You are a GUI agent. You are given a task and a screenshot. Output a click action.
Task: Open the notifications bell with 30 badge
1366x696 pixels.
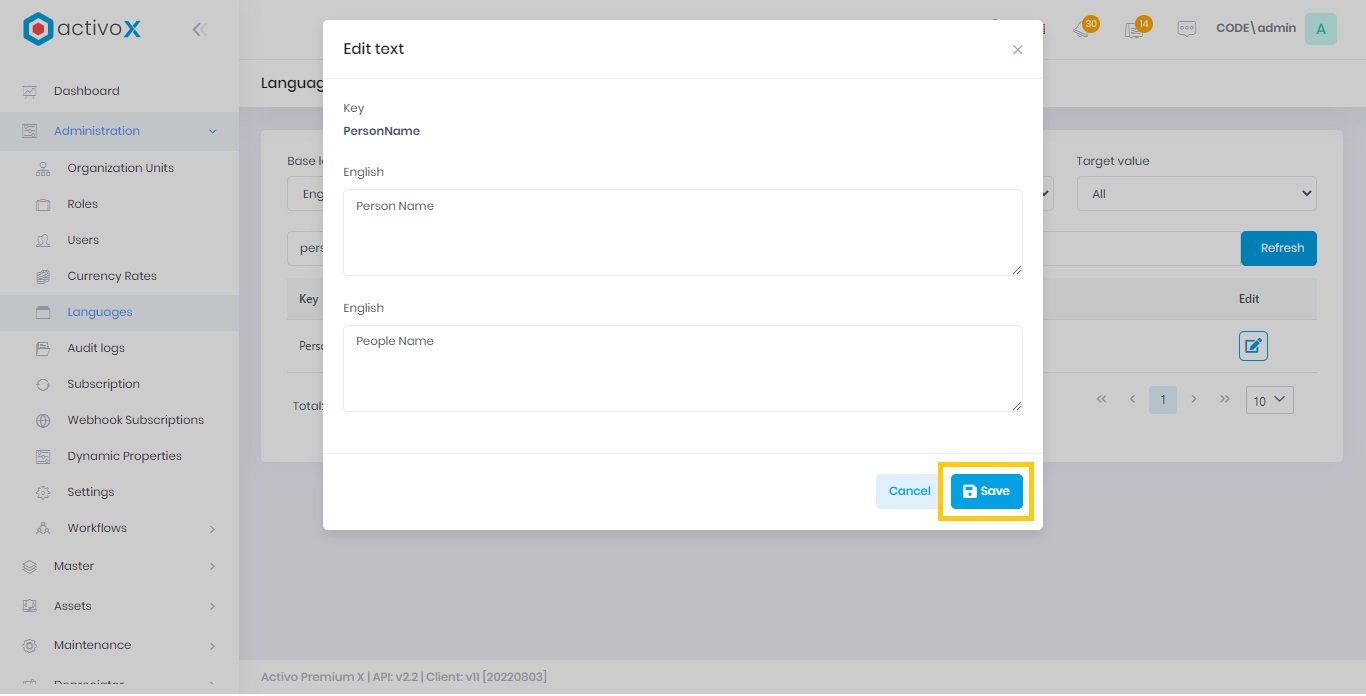tap(1081, 29)
